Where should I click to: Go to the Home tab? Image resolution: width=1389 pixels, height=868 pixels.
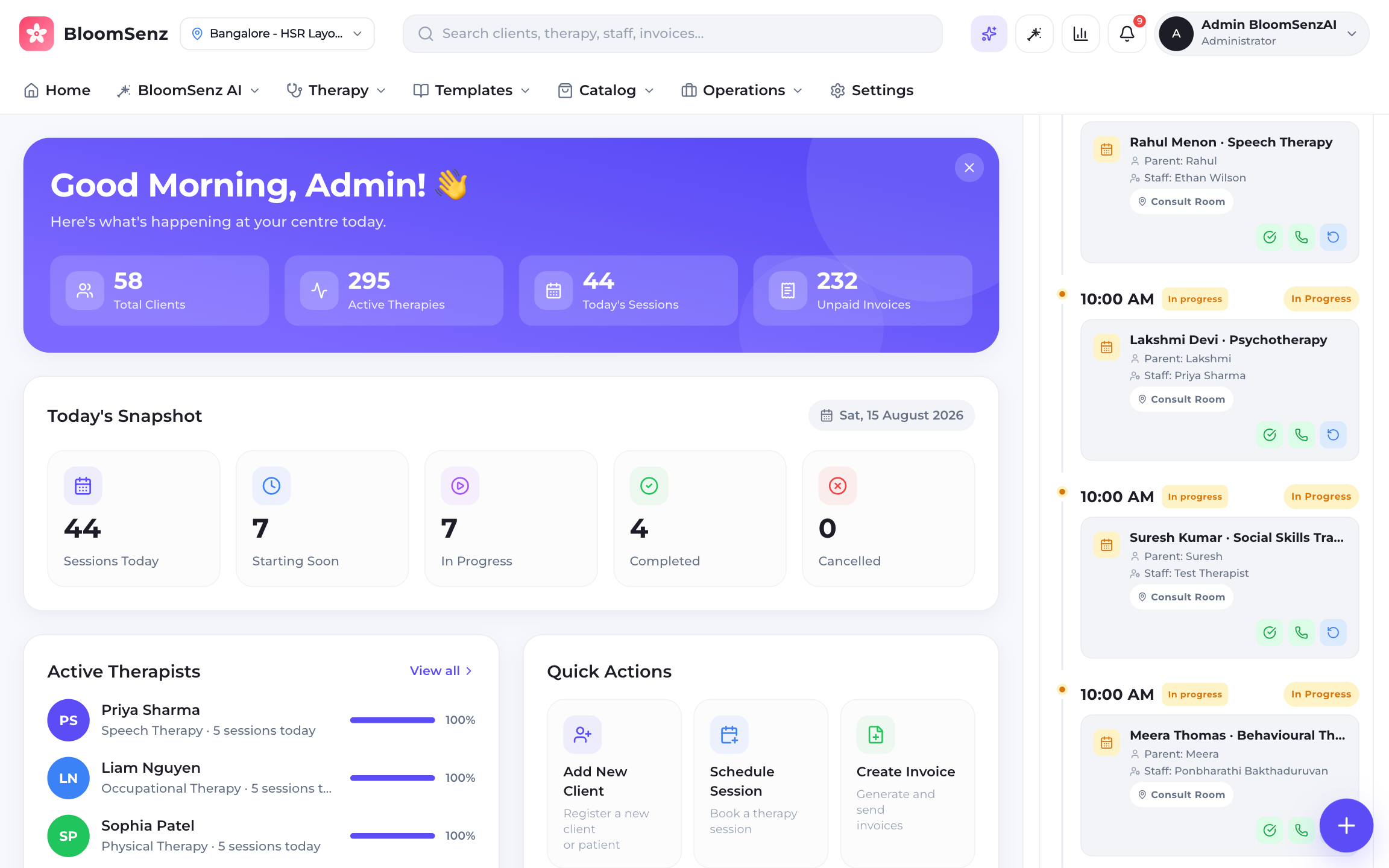(57, 90)
